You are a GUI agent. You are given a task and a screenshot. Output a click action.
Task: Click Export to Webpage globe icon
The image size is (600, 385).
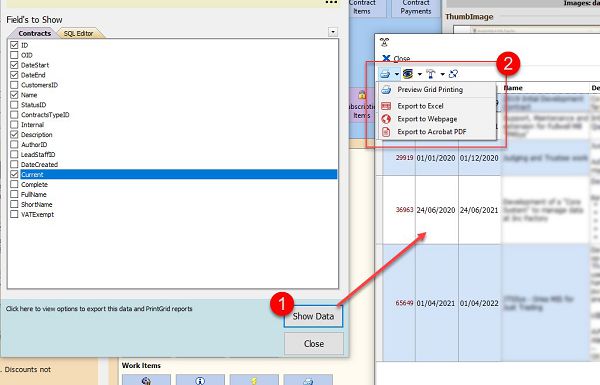386,119
